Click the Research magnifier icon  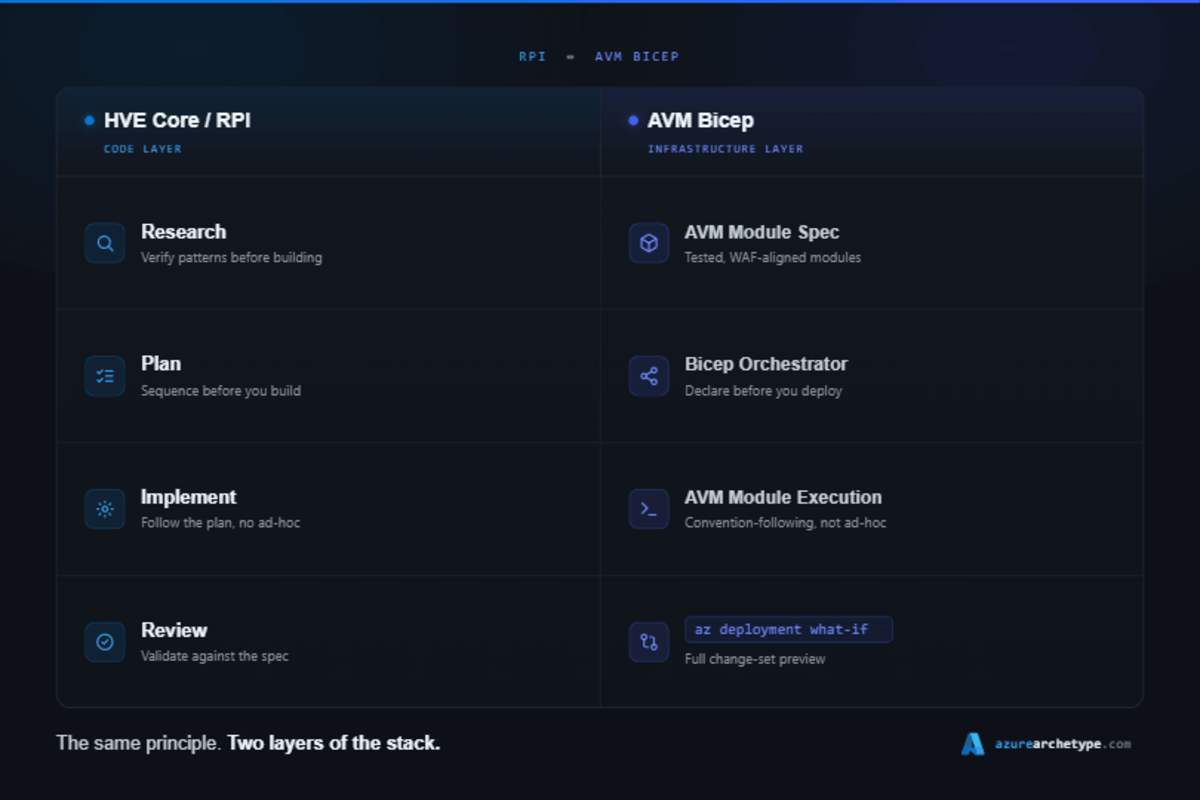tap(105, 243)
